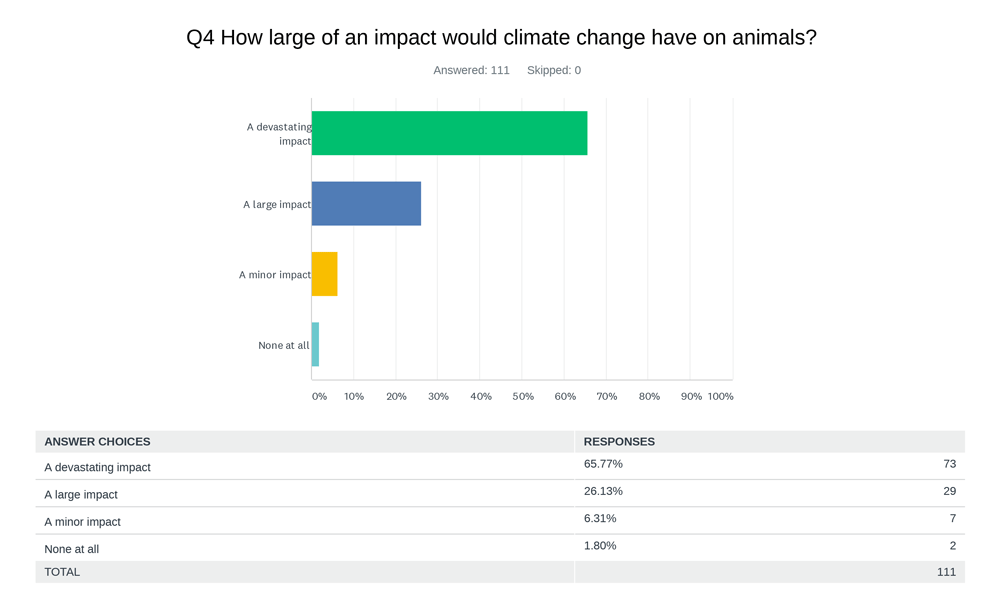Click the 'ANSWER CHOICES' column header
The height and width of the screenshot is (615, 1000).
pos(97,442)
